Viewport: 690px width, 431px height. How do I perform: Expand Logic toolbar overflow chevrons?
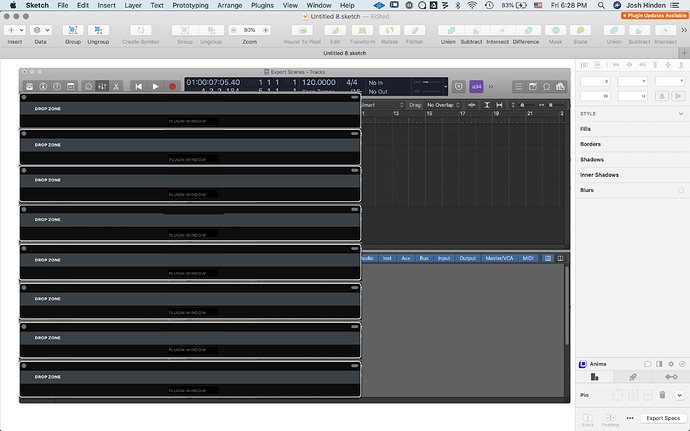click(x=491, y=87)
